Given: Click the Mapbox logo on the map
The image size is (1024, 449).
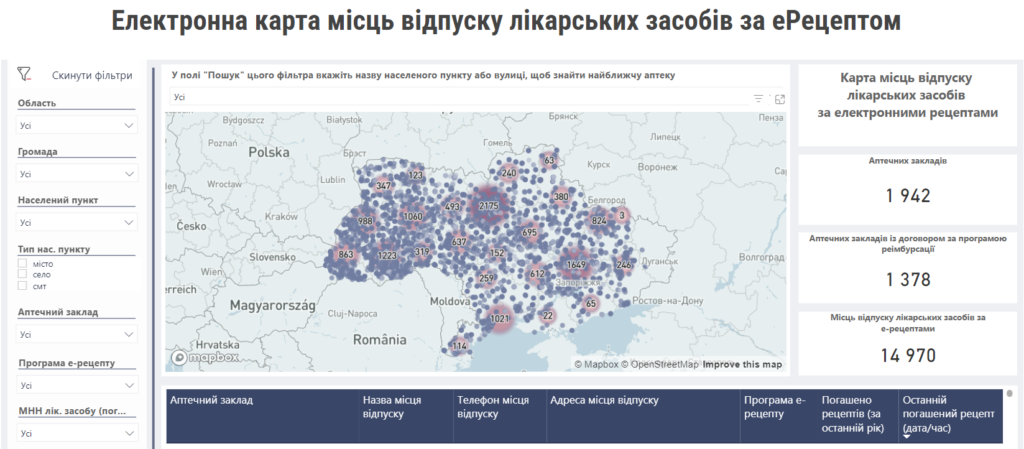Looking at the screenshot, I should point(206,358).
